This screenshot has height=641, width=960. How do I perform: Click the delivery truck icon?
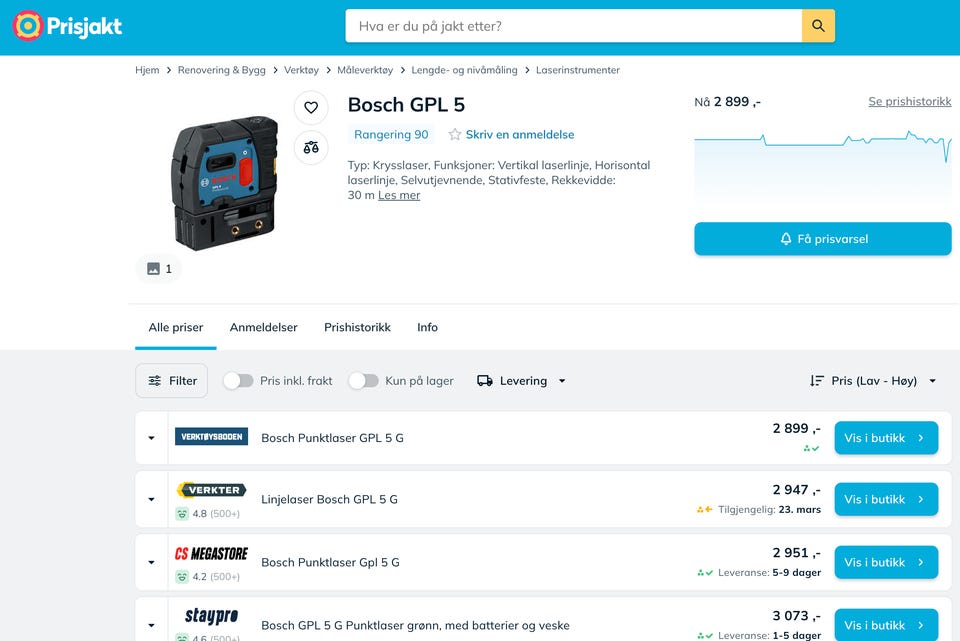click(485, 381)
